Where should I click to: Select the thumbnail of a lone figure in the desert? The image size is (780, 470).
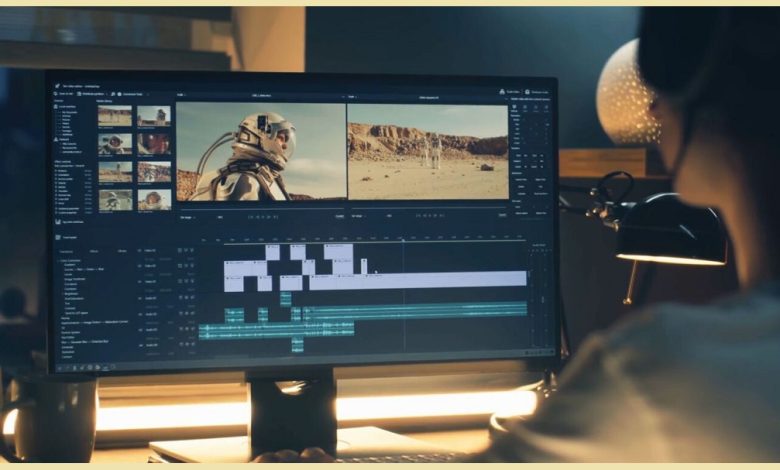[115, 172]
